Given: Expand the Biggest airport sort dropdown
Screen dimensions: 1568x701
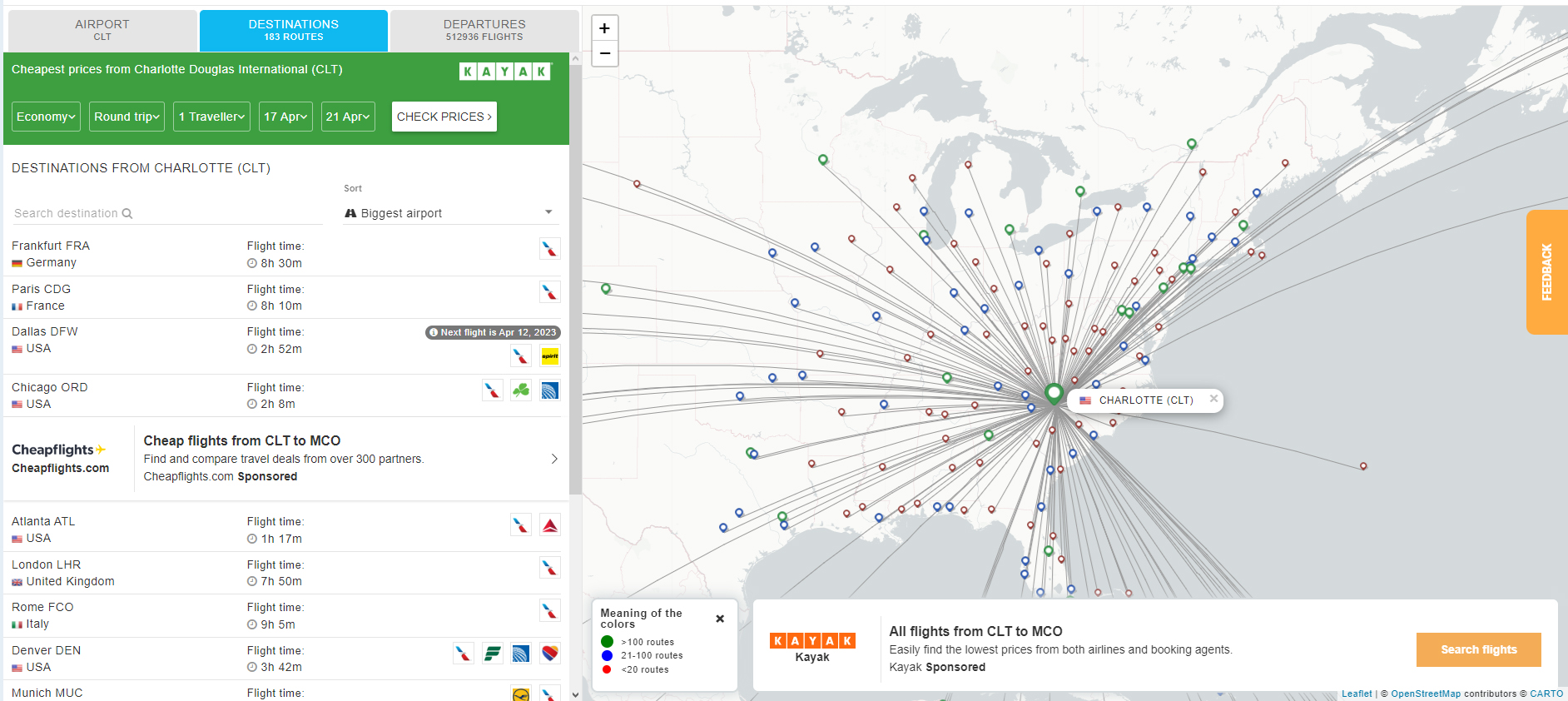Looking at the screenshot, I should (x=449, y=213).
